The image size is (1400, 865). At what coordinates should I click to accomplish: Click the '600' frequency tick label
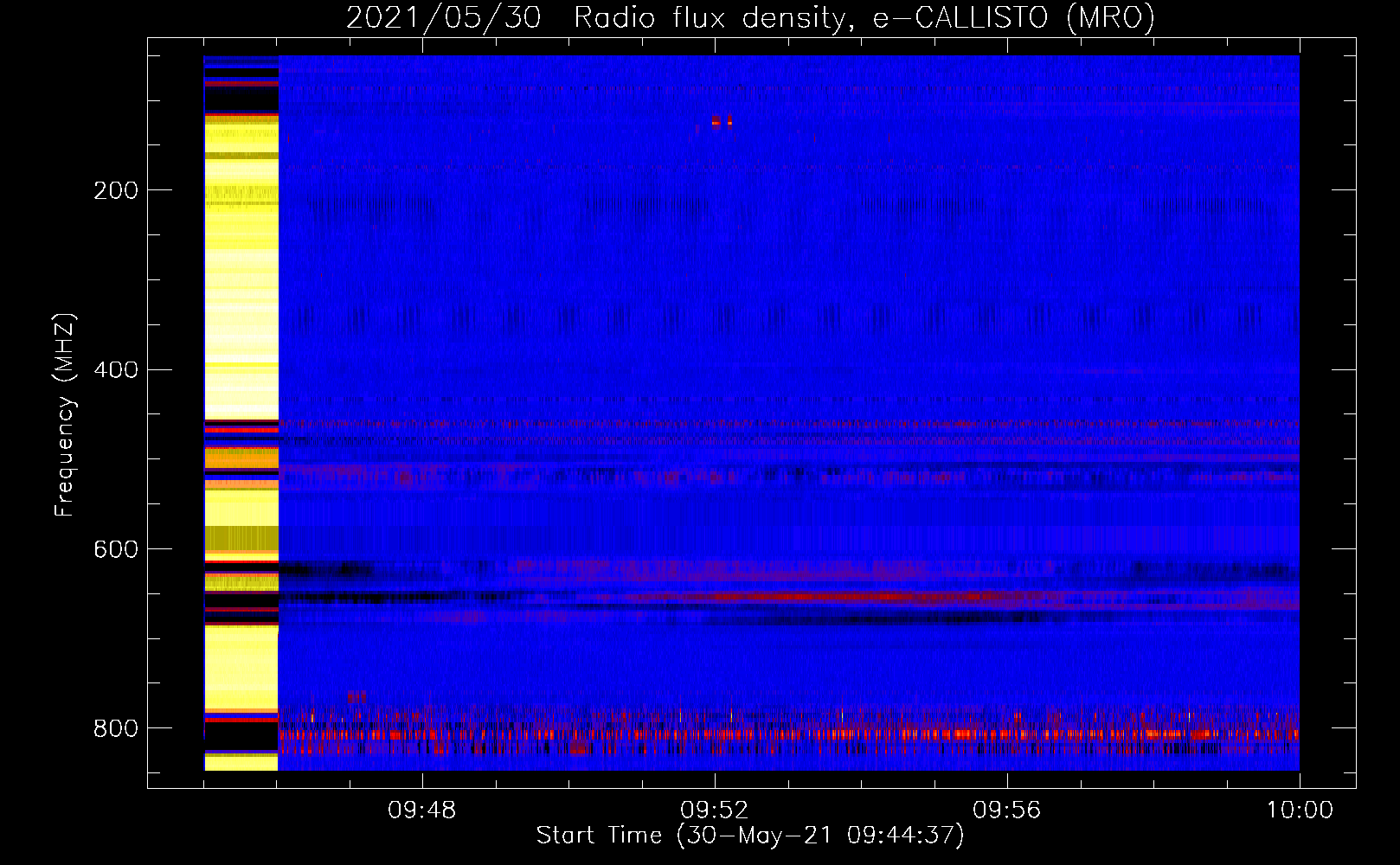point(115,549)
